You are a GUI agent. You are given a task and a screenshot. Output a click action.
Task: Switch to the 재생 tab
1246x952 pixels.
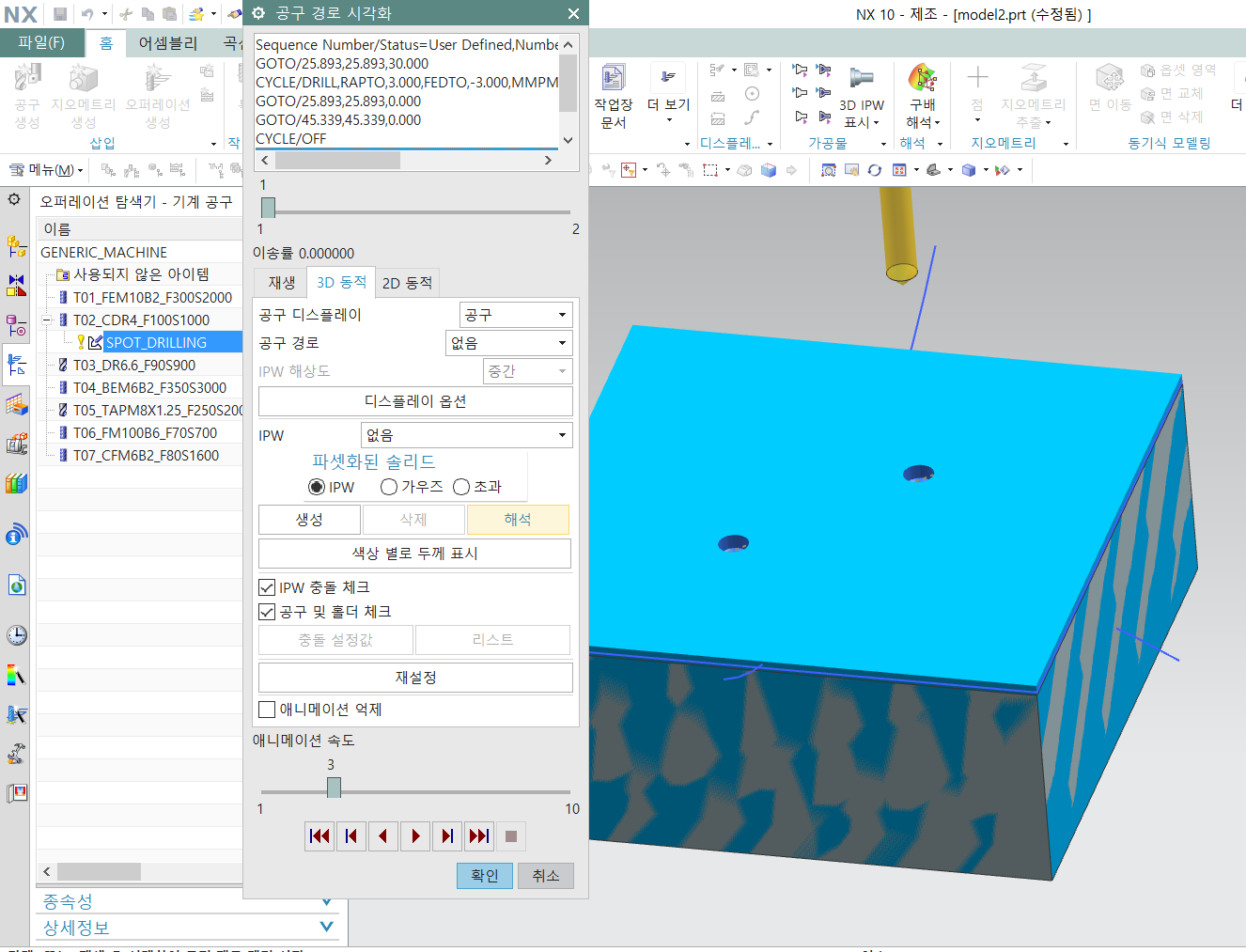coord(281,283)
